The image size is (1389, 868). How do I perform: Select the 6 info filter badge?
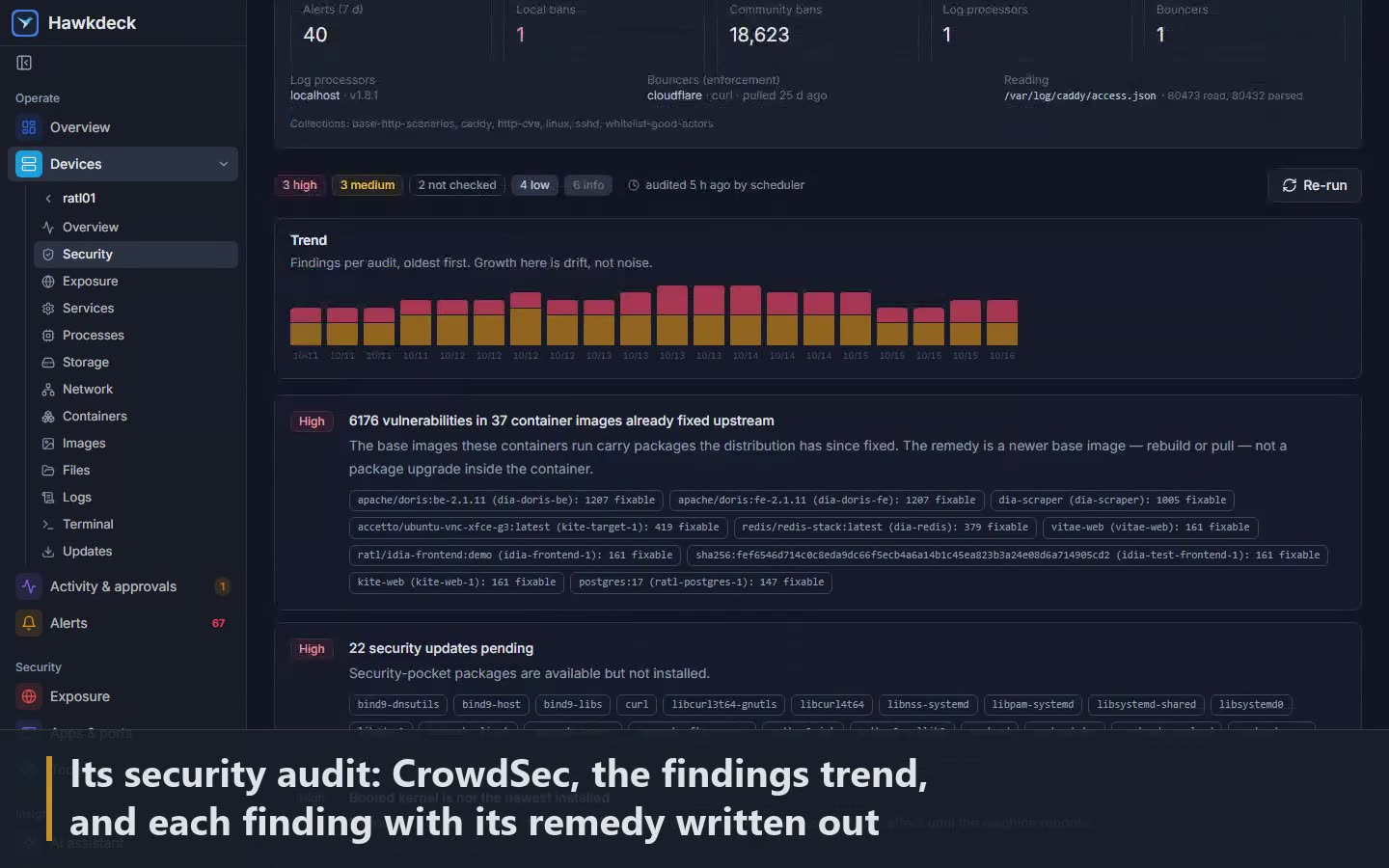point(588,185)
